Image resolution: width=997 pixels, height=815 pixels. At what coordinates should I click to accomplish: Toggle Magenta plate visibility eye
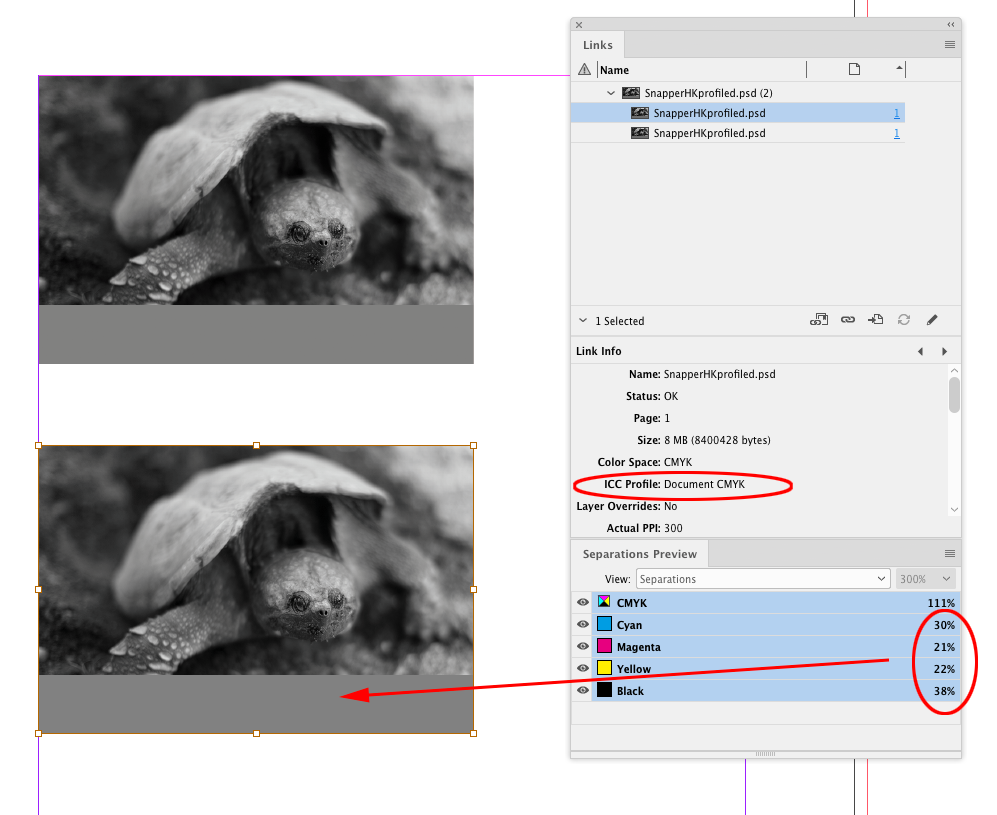coord(582,646)
